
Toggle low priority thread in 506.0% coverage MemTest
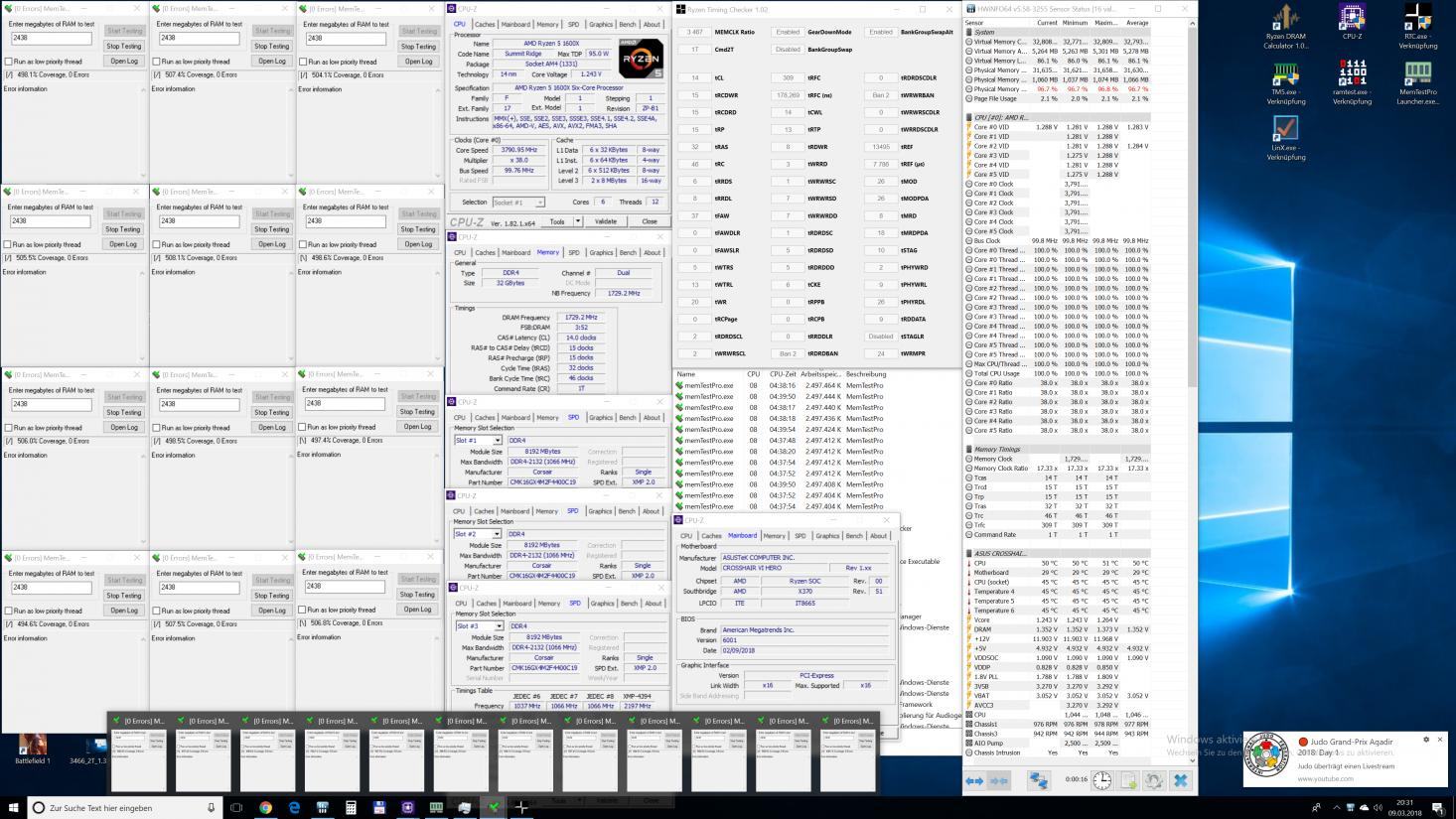click(8, 428)
